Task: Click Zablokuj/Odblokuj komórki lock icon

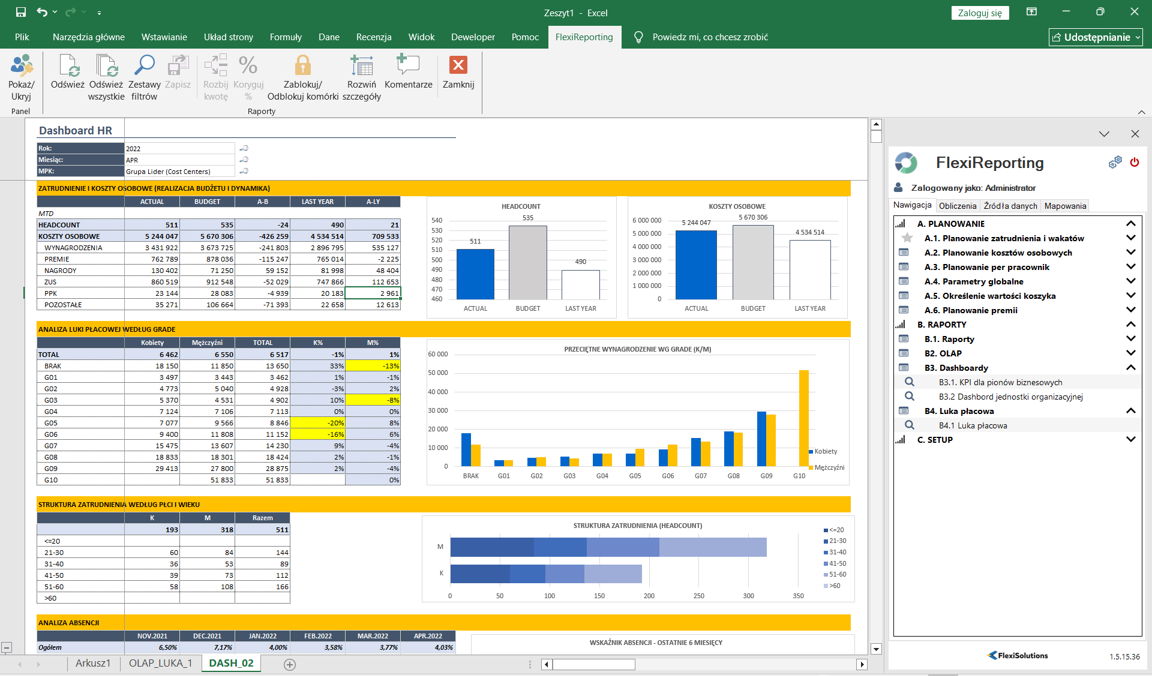Action: (x=302, y=67)
